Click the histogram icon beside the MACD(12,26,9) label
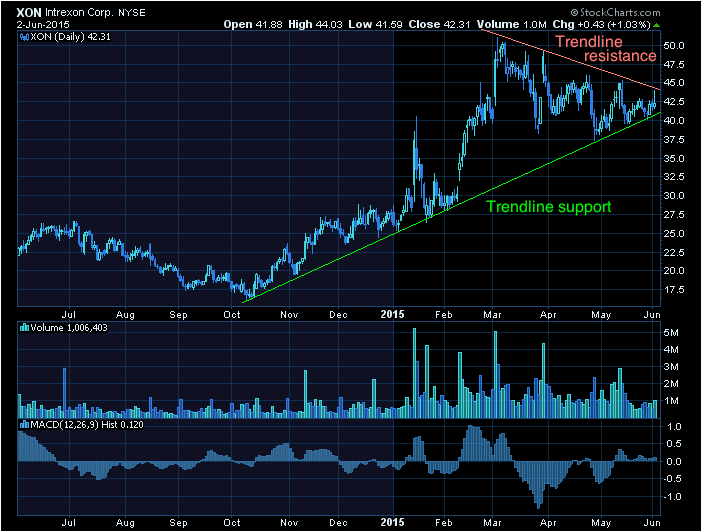The height and width of the screenshot is (532, 702). coord(25,425)
